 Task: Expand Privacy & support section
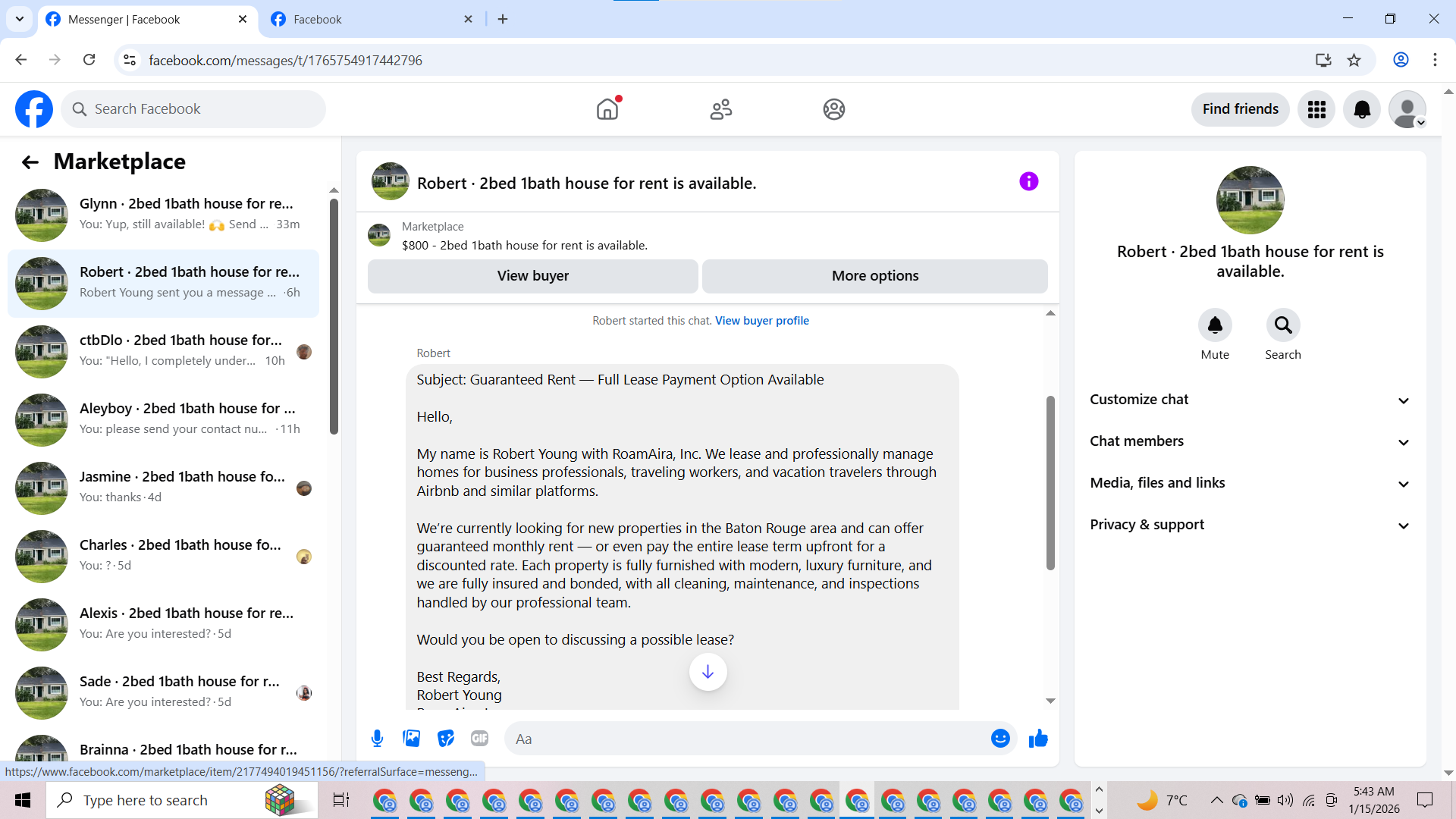[1250, 525]
